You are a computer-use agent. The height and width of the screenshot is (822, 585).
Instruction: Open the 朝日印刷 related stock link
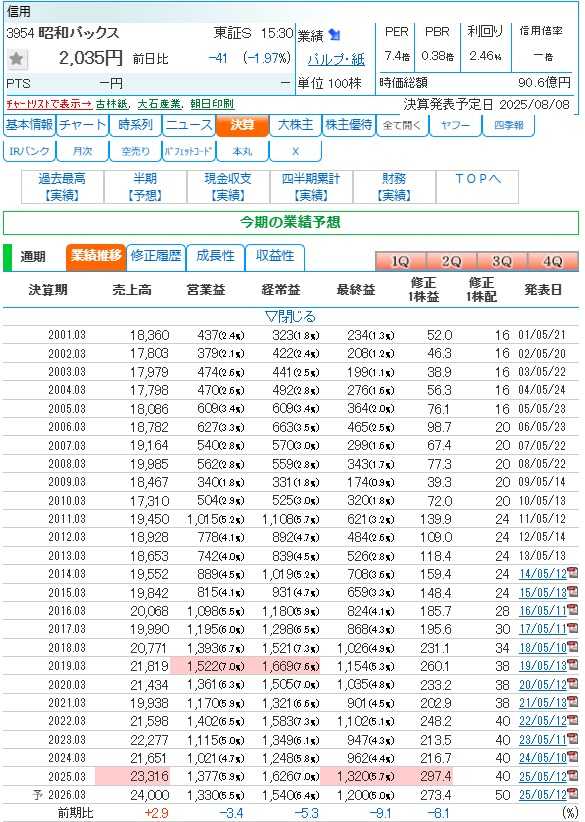(x=212, y=104)
